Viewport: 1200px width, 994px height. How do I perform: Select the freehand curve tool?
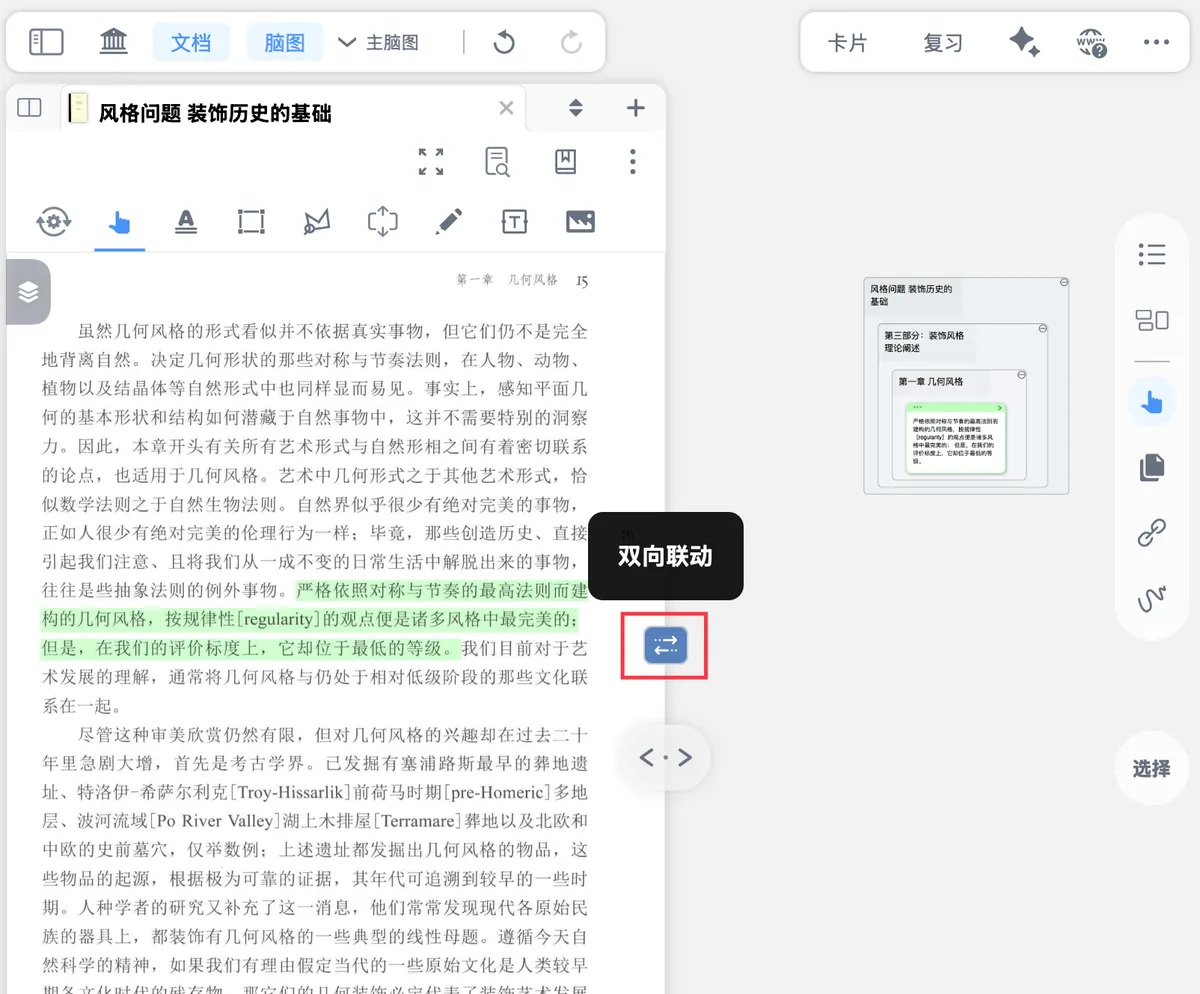pos(1152,599)
